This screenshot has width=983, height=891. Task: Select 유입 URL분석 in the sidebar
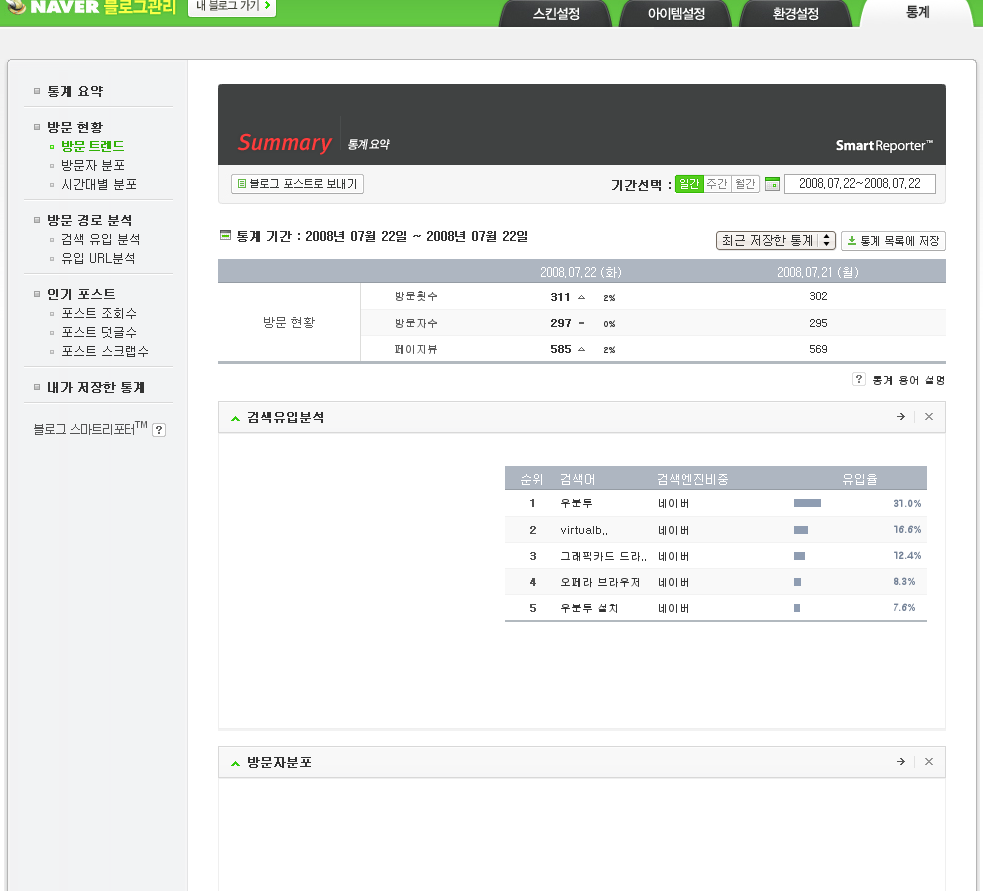pyautogui.click(x=98, y=258)
